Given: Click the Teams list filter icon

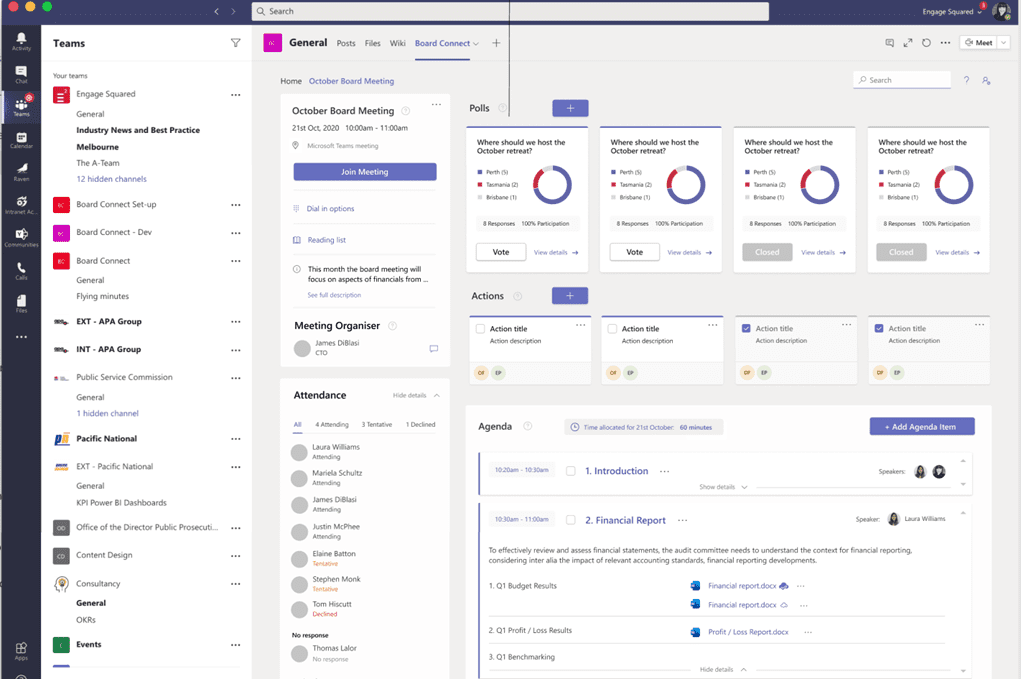Looking at the screenshot, I should coord(235,43).
